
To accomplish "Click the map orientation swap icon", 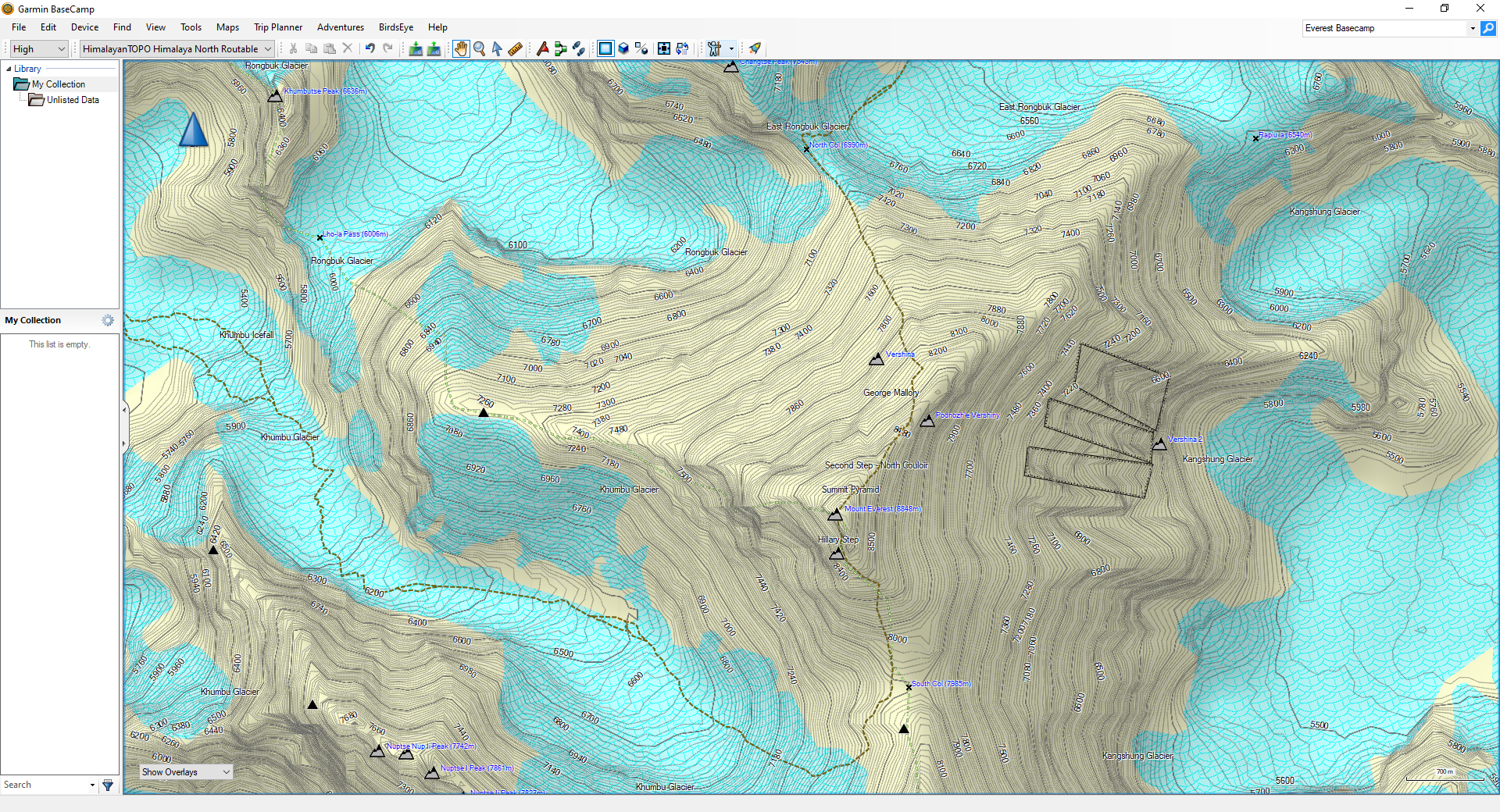I will click(682, 48).
